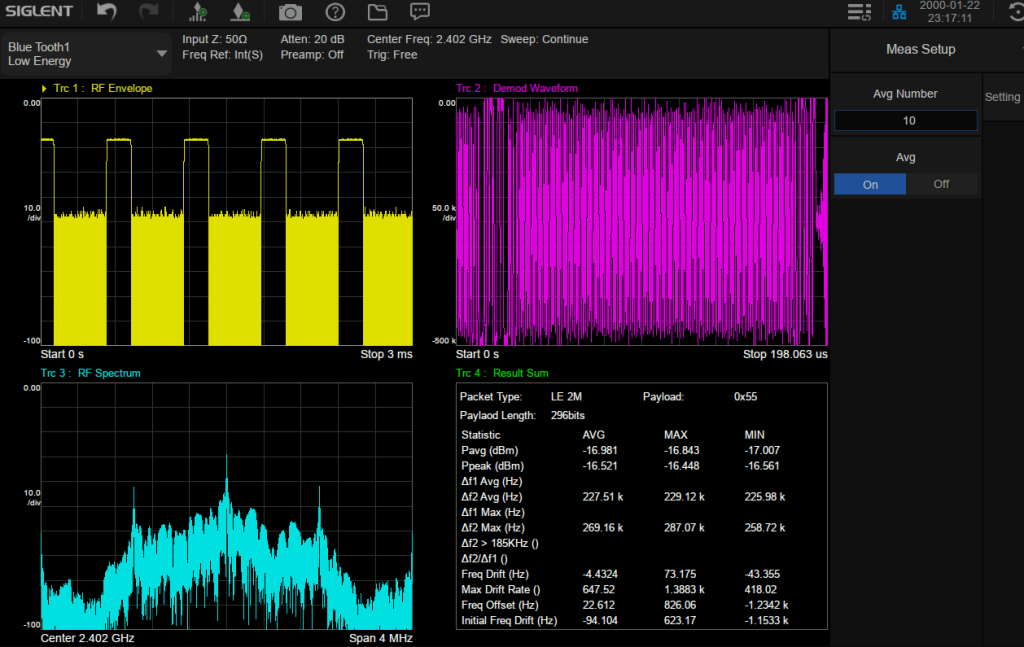Open the help question mark icon

pos(335,12)
